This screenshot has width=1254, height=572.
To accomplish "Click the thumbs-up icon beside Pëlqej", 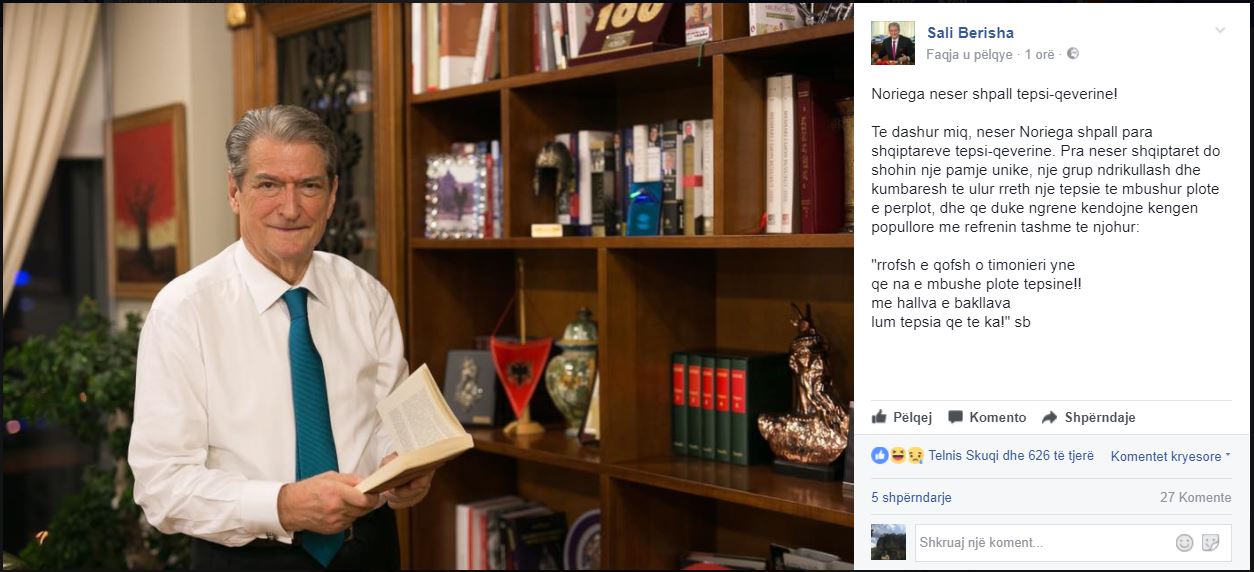I will tap(879, 417).
